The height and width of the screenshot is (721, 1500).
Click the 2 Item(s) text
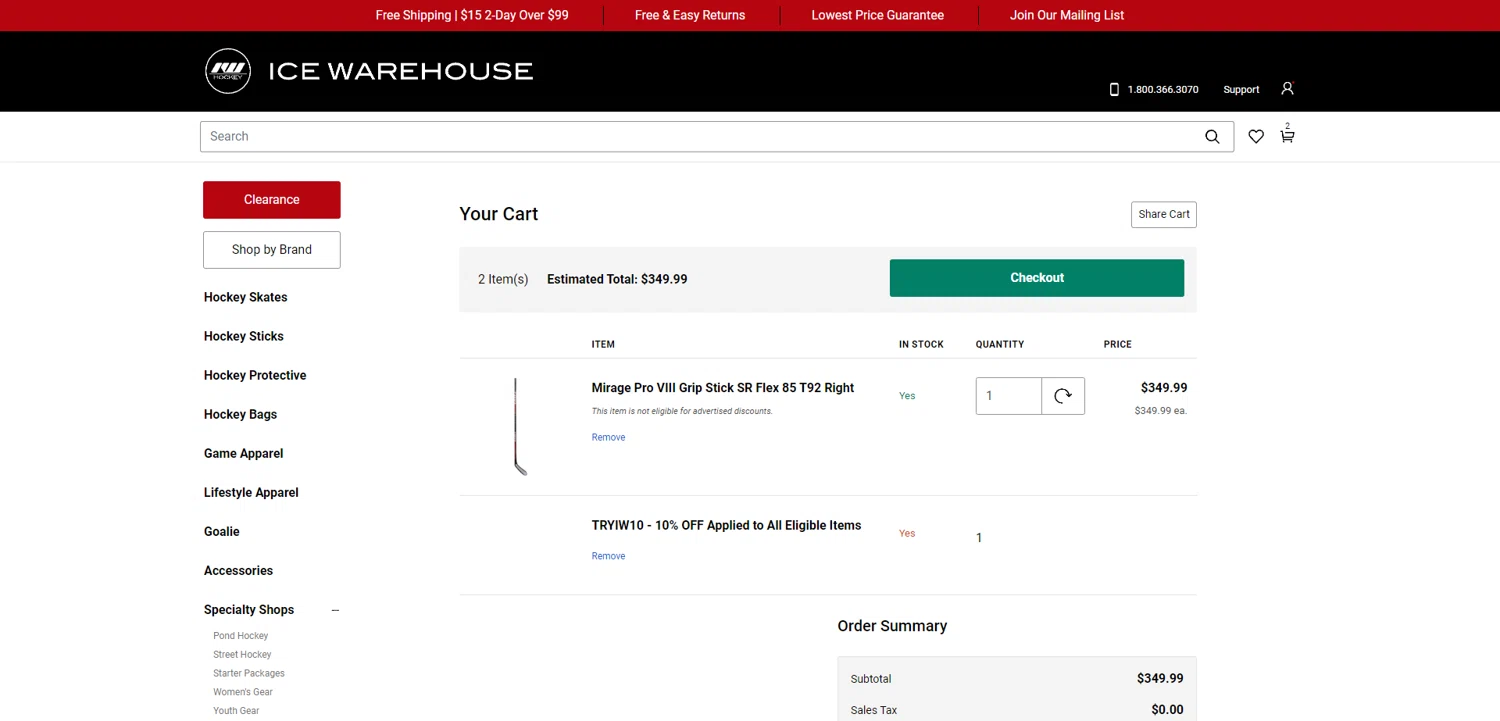[x=503, y=280]
